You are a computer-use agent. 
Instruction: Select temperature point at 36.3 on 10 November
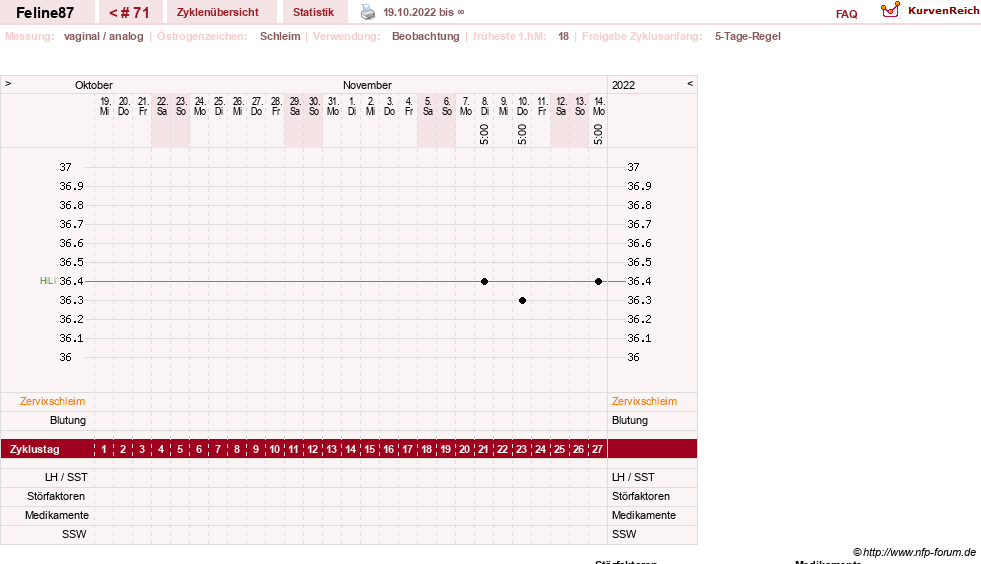pyautogui.click(x=522, y=300)
